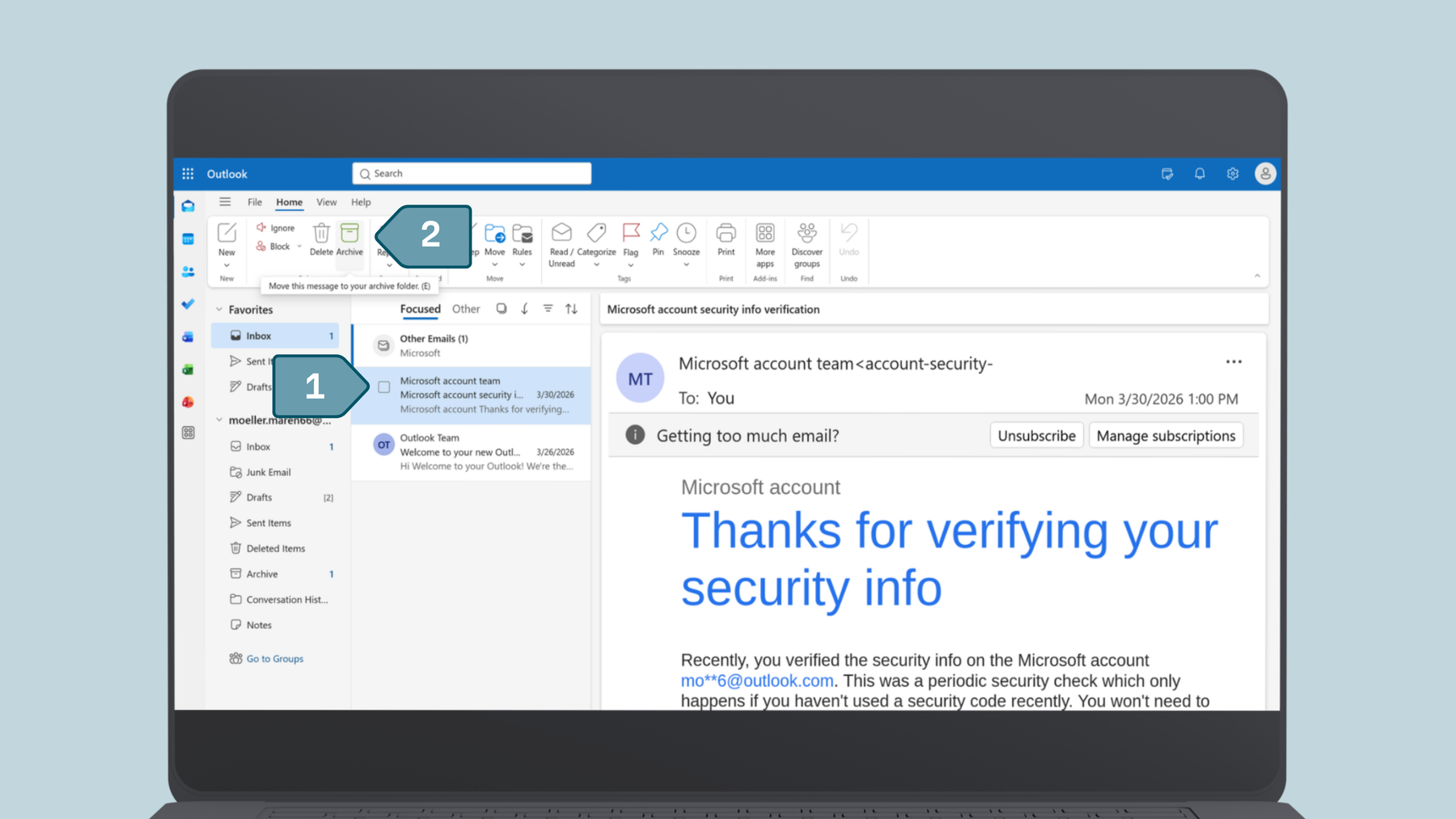The width and height of the screenshot is (1456, 819).
Task: Open People from the left app rail
Action: click(x=188, y=272)
